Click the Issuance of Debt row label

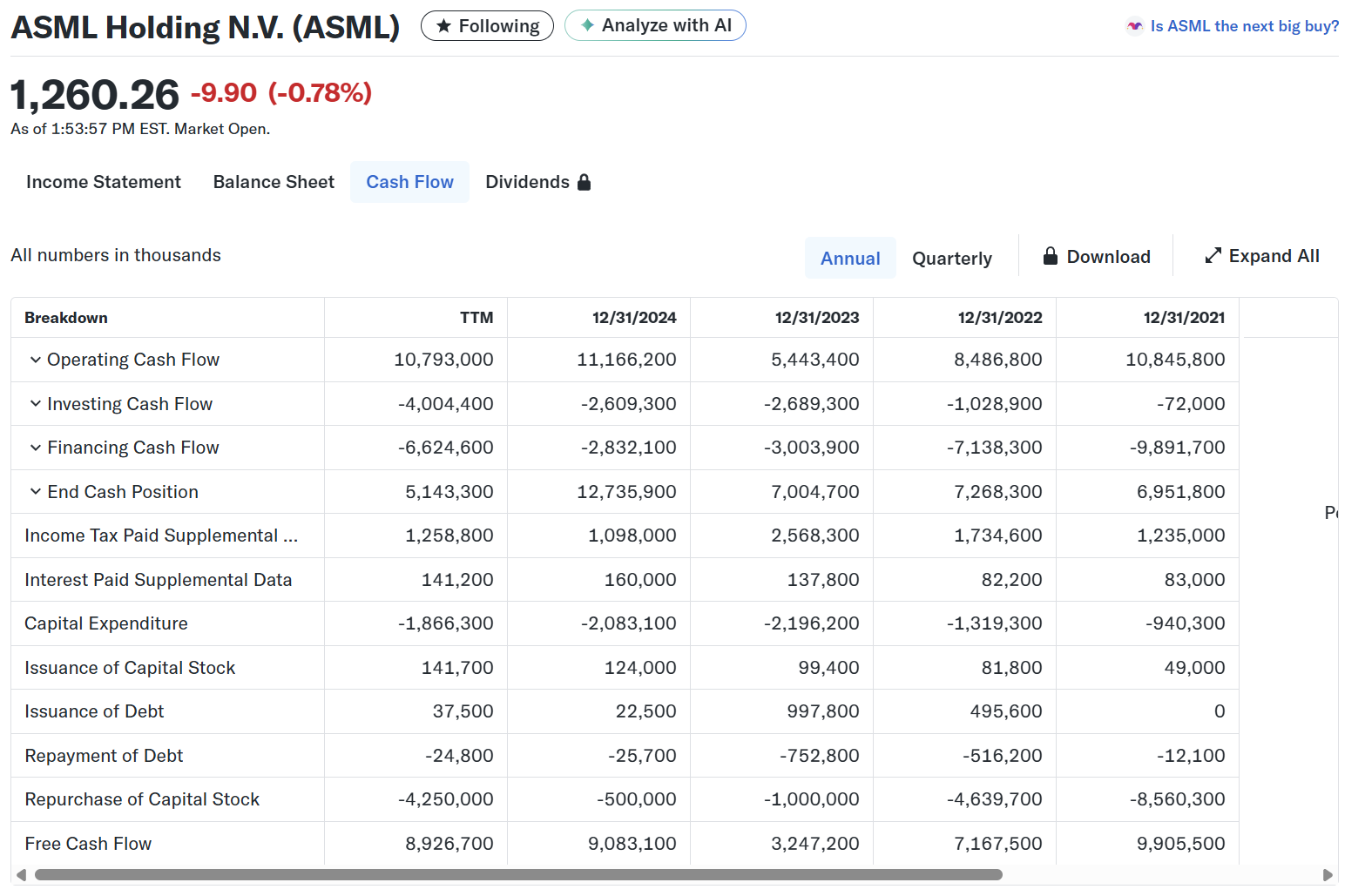[x=94, y=711]
